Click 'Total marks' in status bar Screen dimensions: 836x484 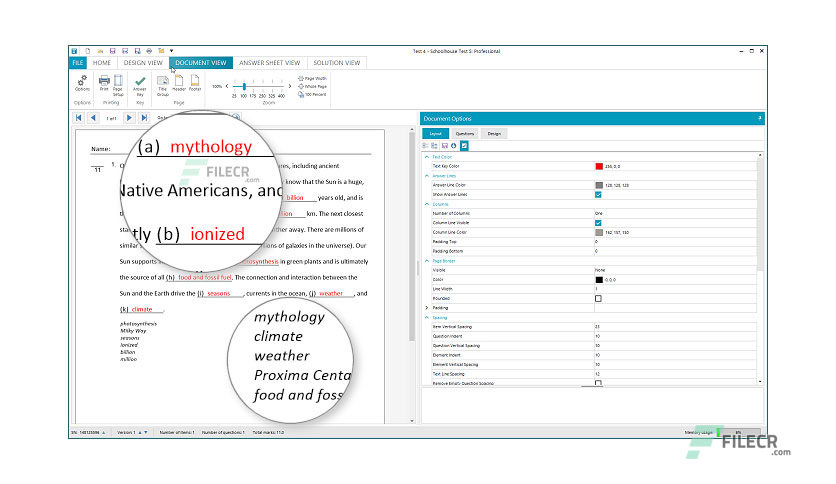pos(268,432)
